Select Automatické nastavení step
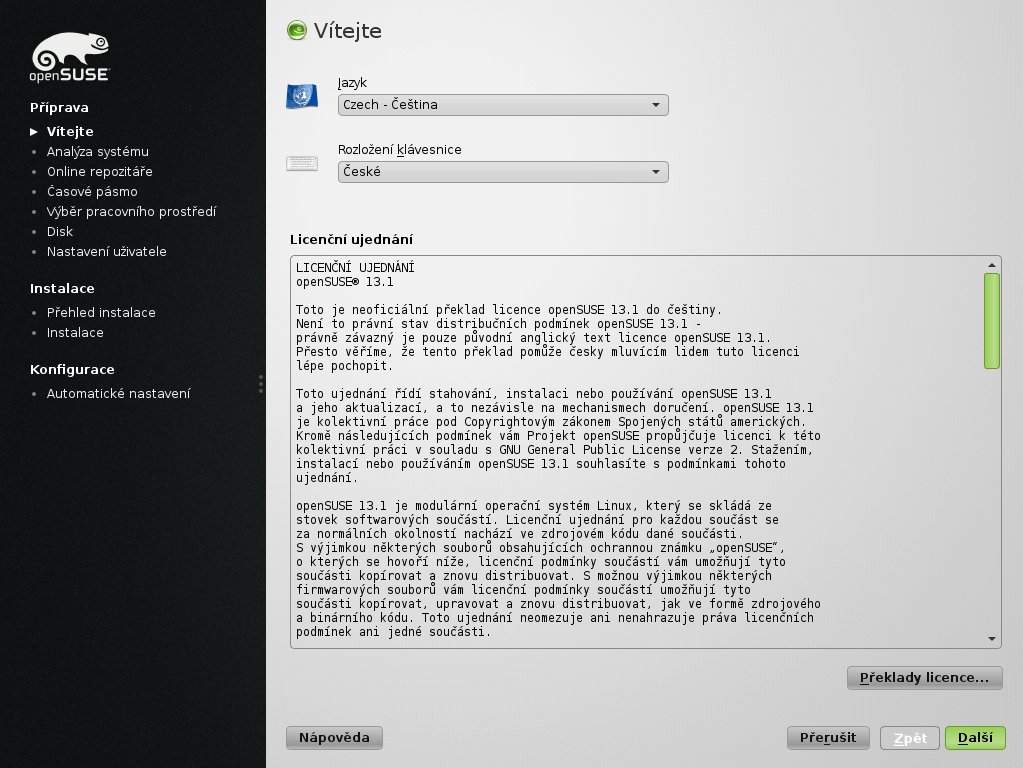The width and height of the screenshot is (1023, 768). (118, 393)
